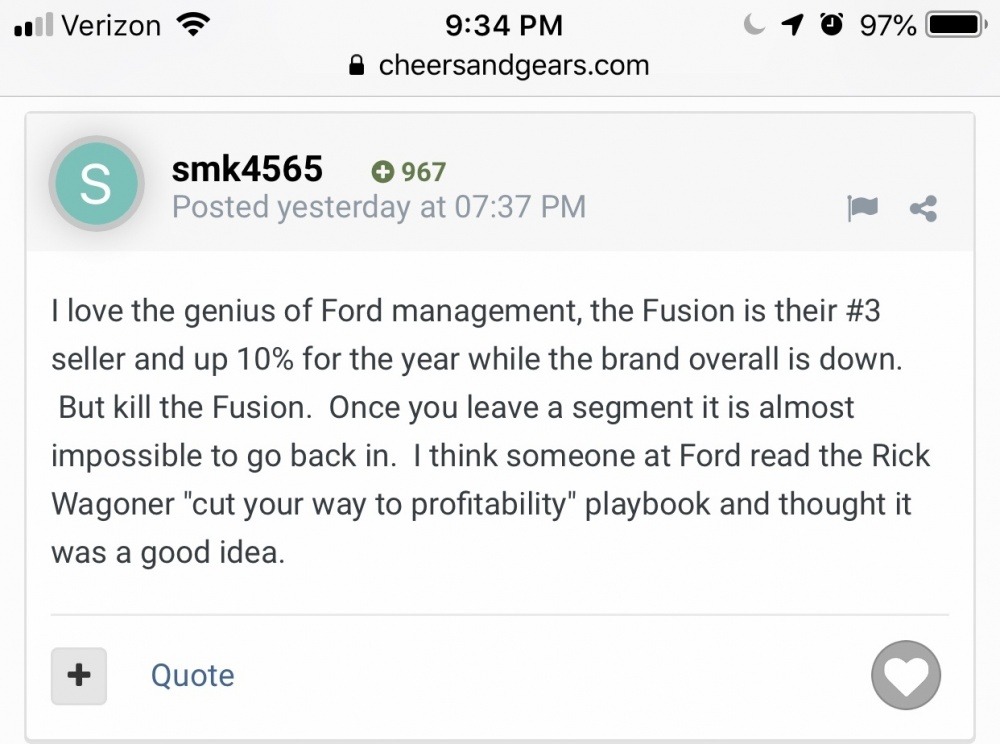Tap the cellular signal bars icon
Screen dimensions: 1000x744
pyautogui.click(x=33, y=27)
